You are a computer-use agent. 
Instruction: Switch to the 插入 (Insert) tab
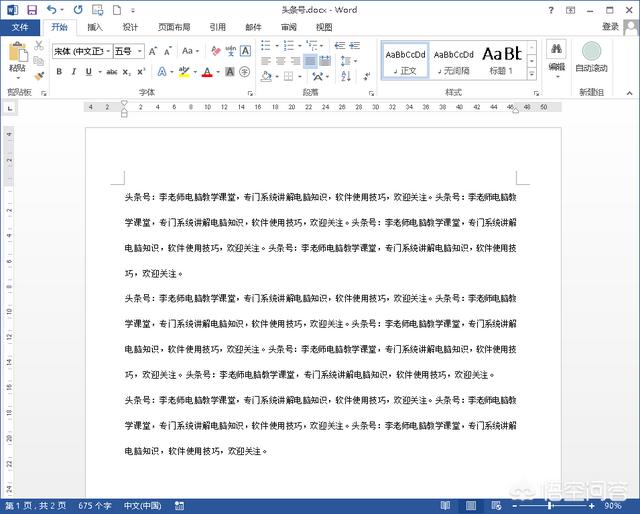(94, 27)
